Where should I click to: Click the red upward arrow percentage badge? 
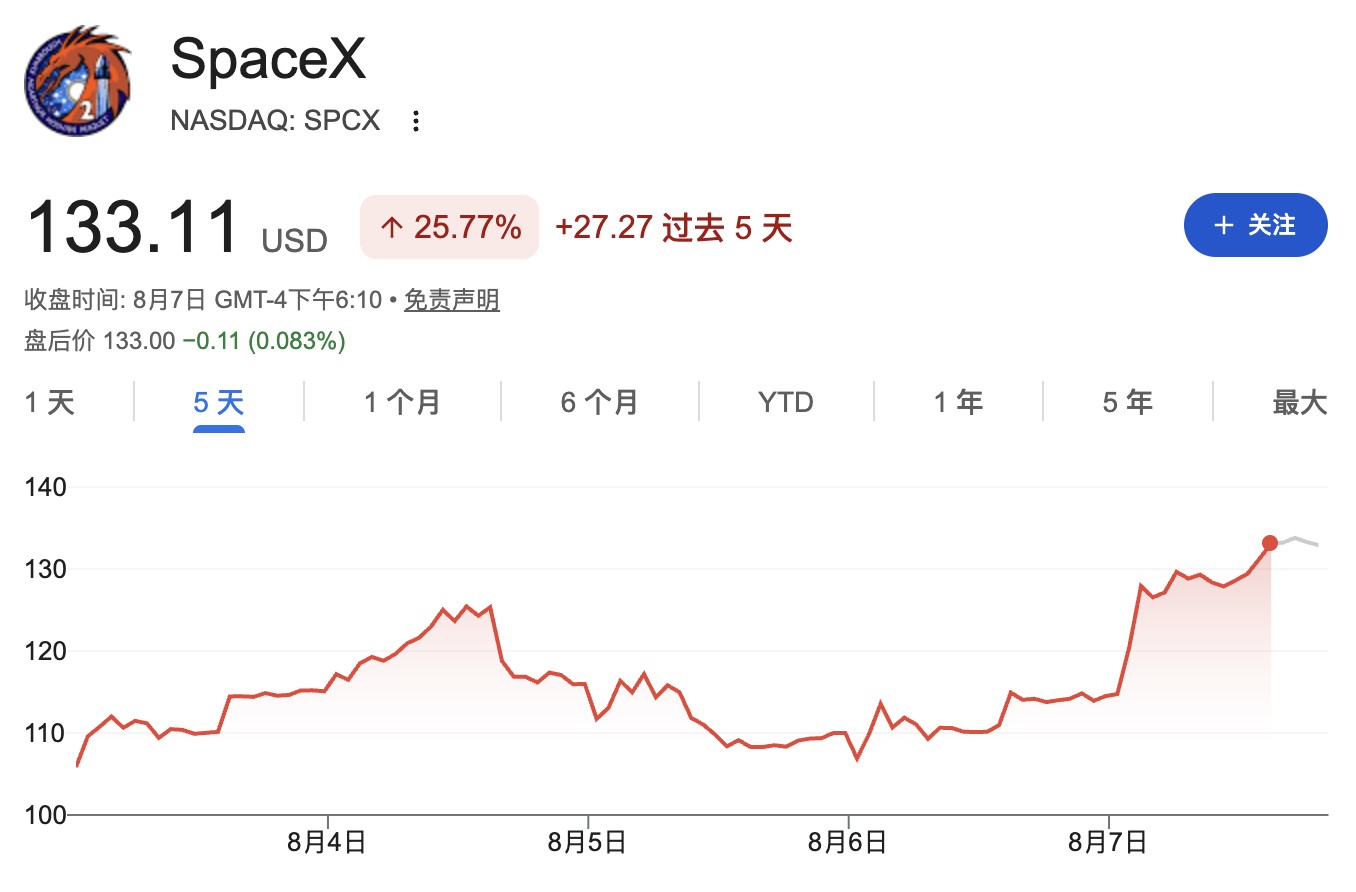449,228
